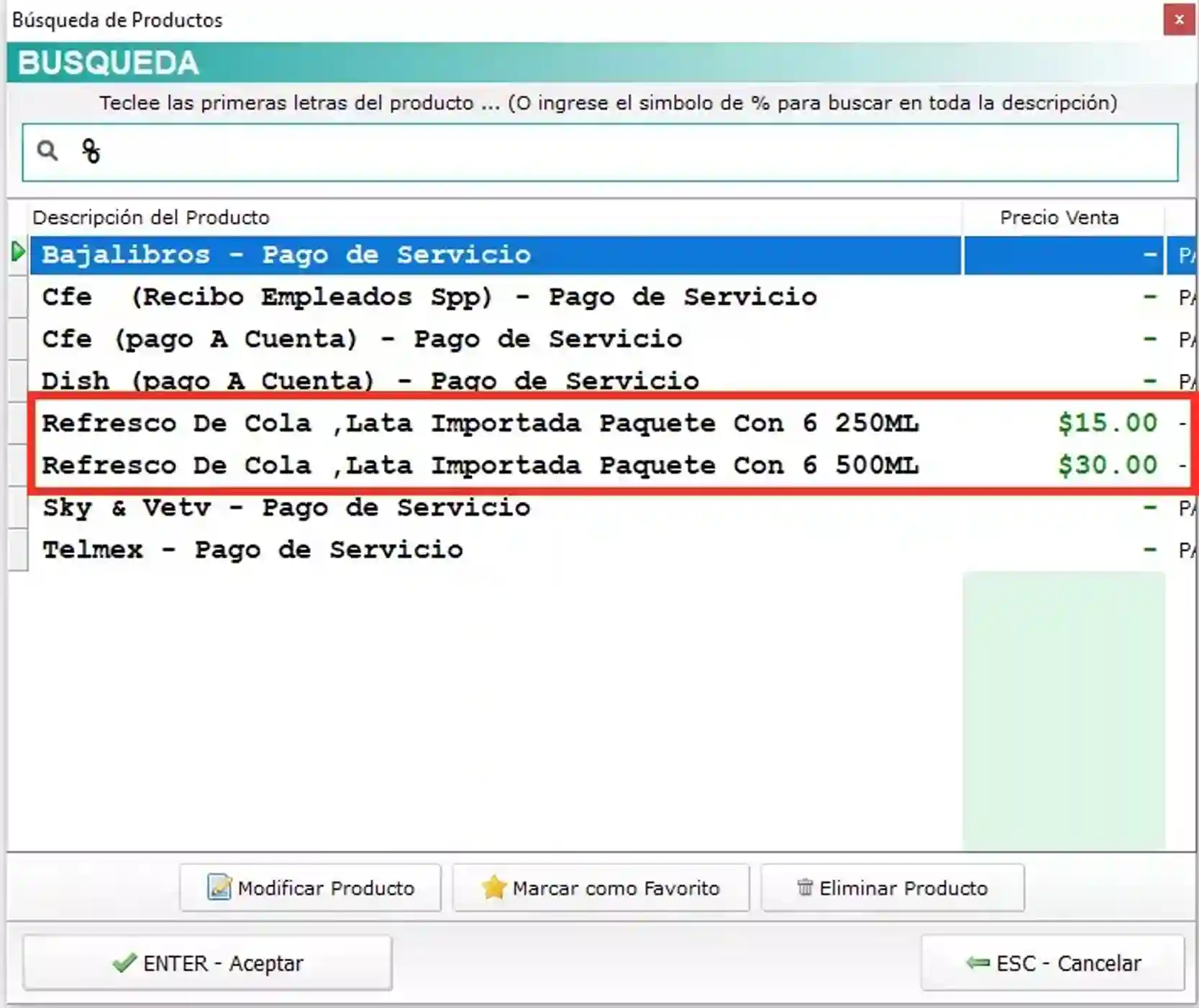The width and height of the screenshot is (1199, 1008).
Task: Select Cfe (pago A Cuenta) product row
Action: [x=496, y=339]
